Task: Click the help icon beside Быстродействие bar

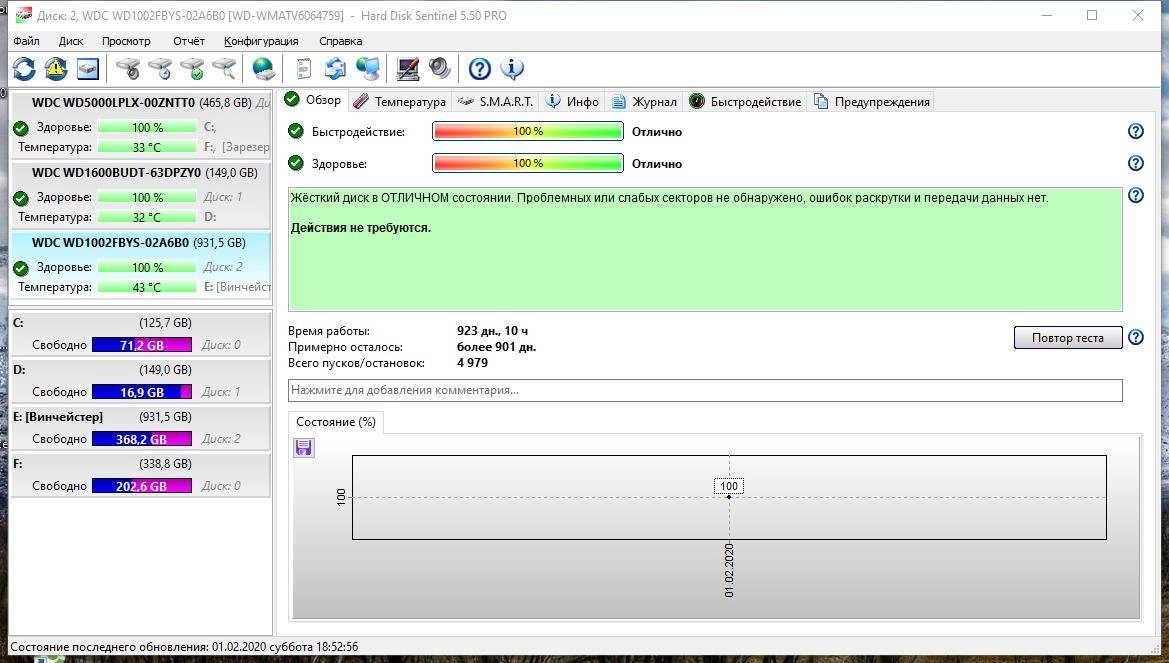Action: click(x=1135, y=131)
